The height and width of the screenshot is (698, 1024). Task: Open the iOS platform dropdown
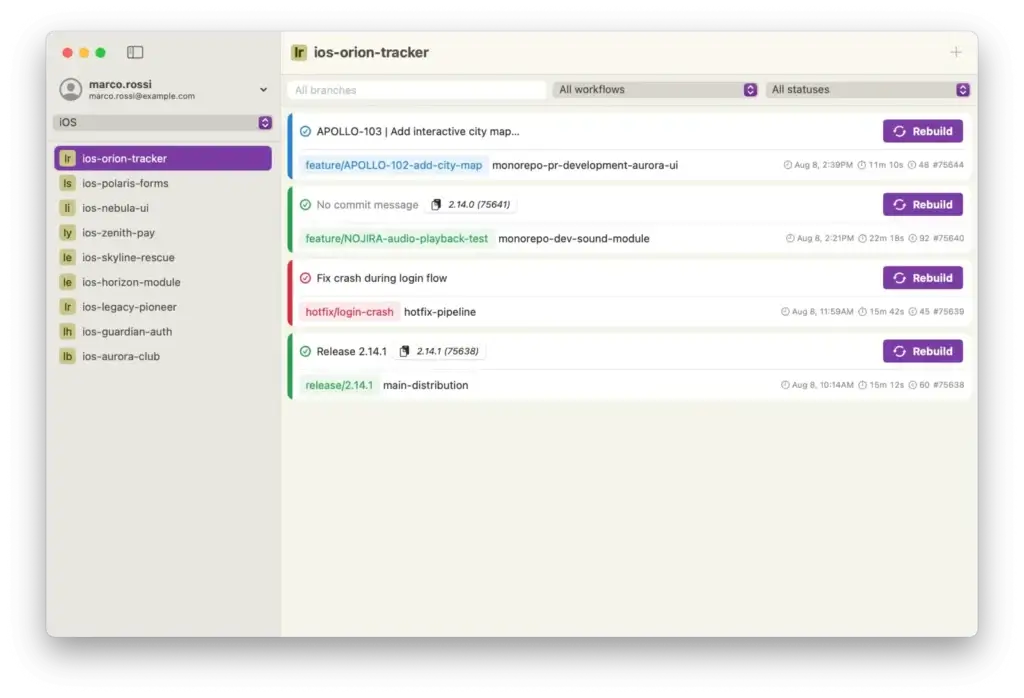(x=163, y=122)
